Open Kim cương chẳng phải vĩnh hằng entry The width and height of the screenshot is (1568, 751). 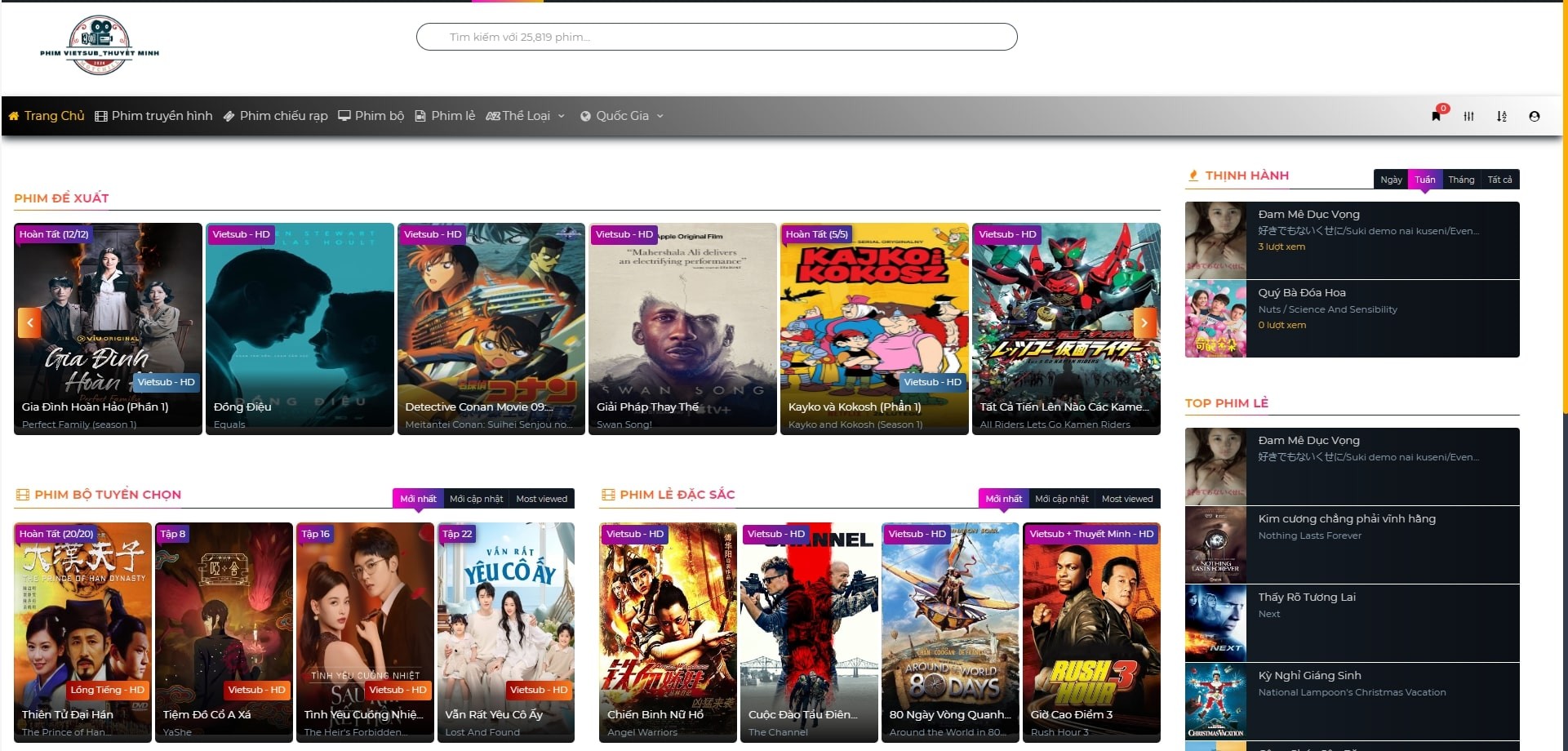click(x=1353, y=544)
